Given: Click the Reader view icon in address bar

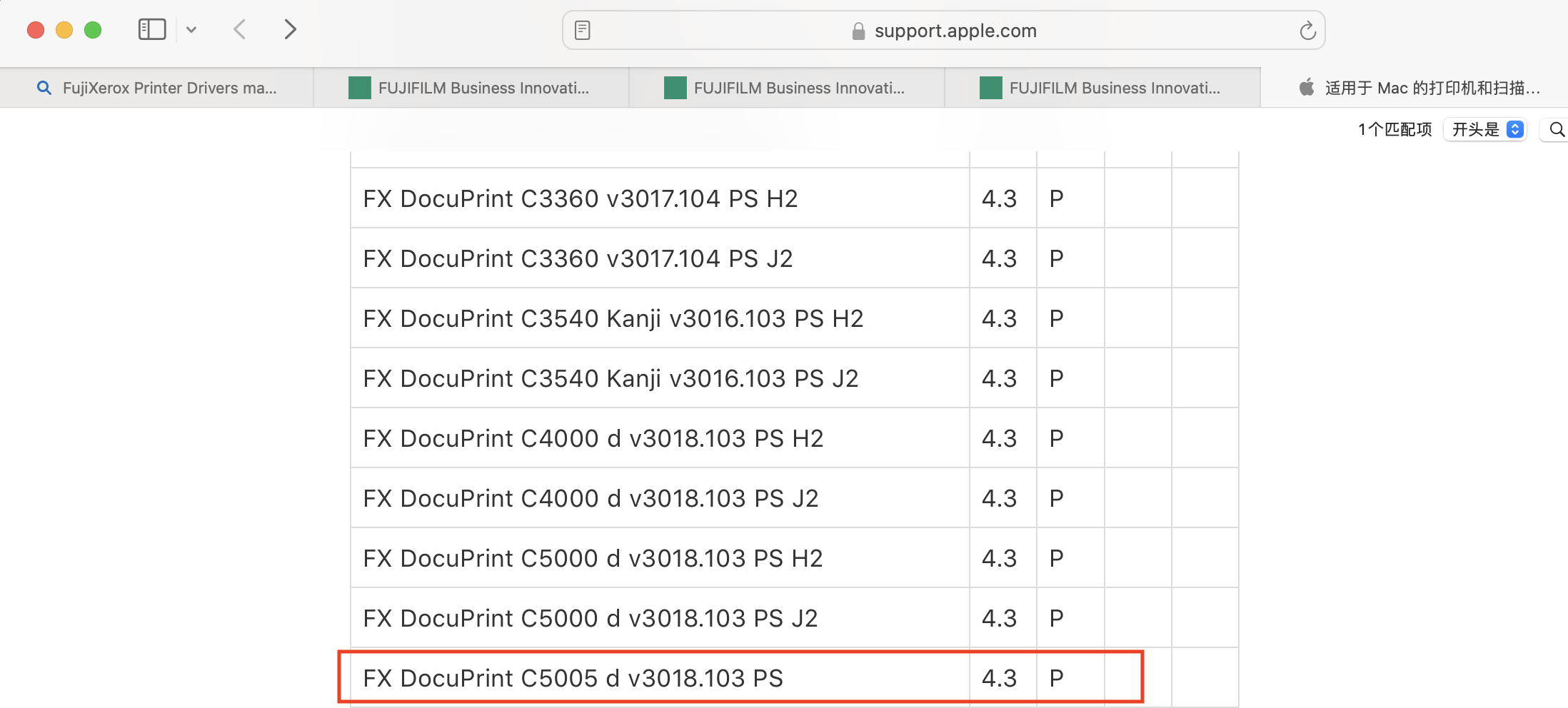Looking at the screenshot, I should pyautogui.click(x=582, y=31).
